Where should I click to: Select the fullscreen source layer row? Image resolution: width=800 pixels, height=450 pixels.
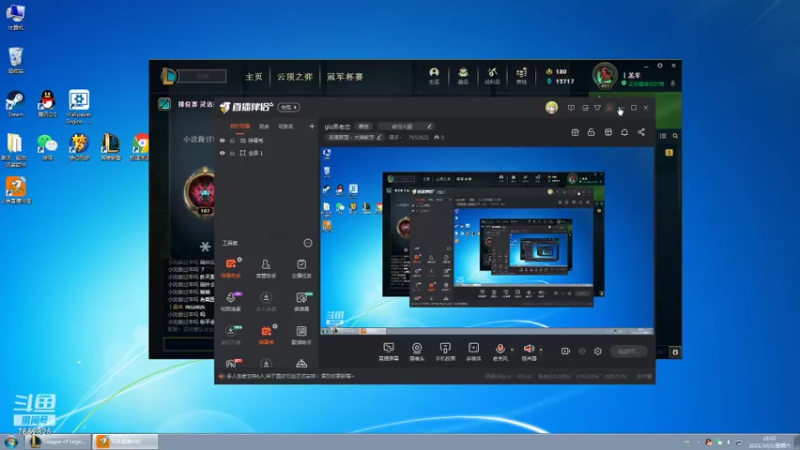point(267,153)
